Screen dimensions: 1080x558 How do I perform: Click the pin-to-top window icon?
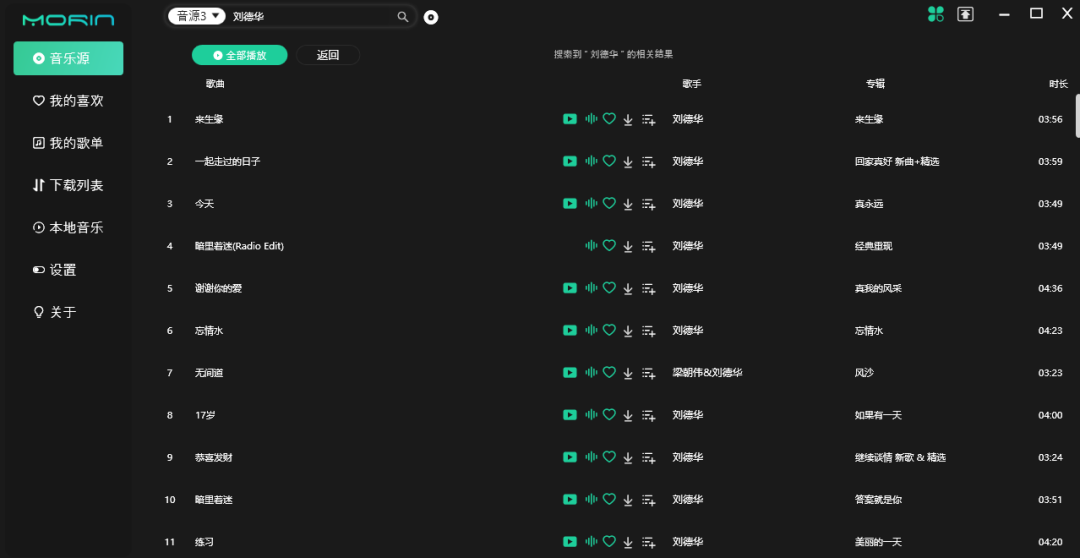[x=965, y=14]
